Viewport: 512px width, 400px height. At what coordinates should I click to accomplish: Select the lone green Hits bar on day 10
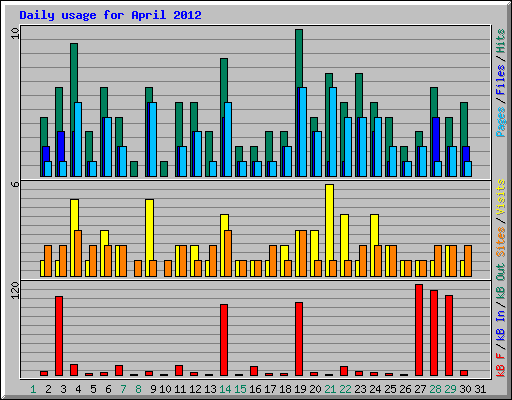pyautogui.click(x=164, y=169)
